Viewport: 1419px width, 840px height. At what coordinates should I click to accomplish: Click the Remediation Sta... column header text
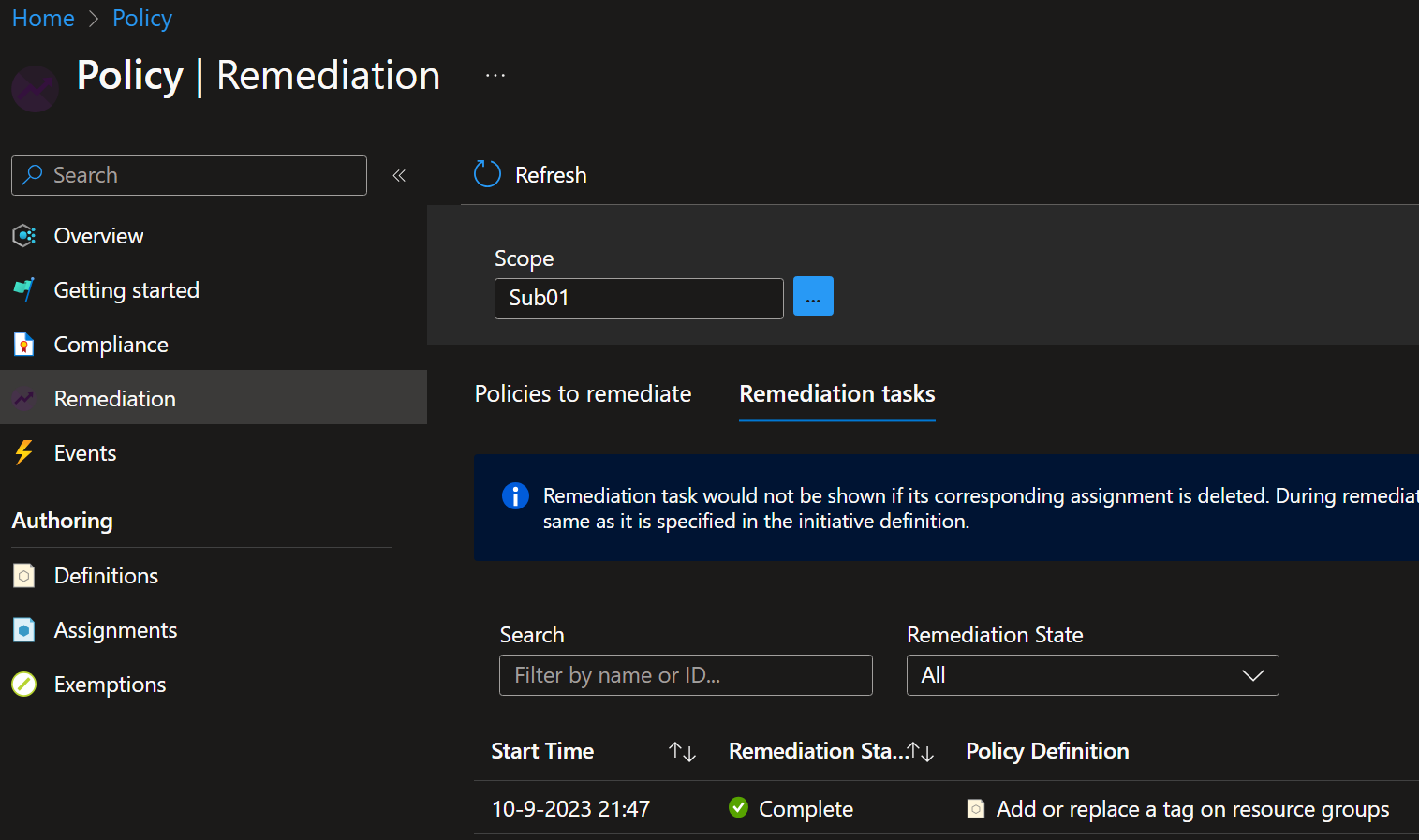pos(817,751)
